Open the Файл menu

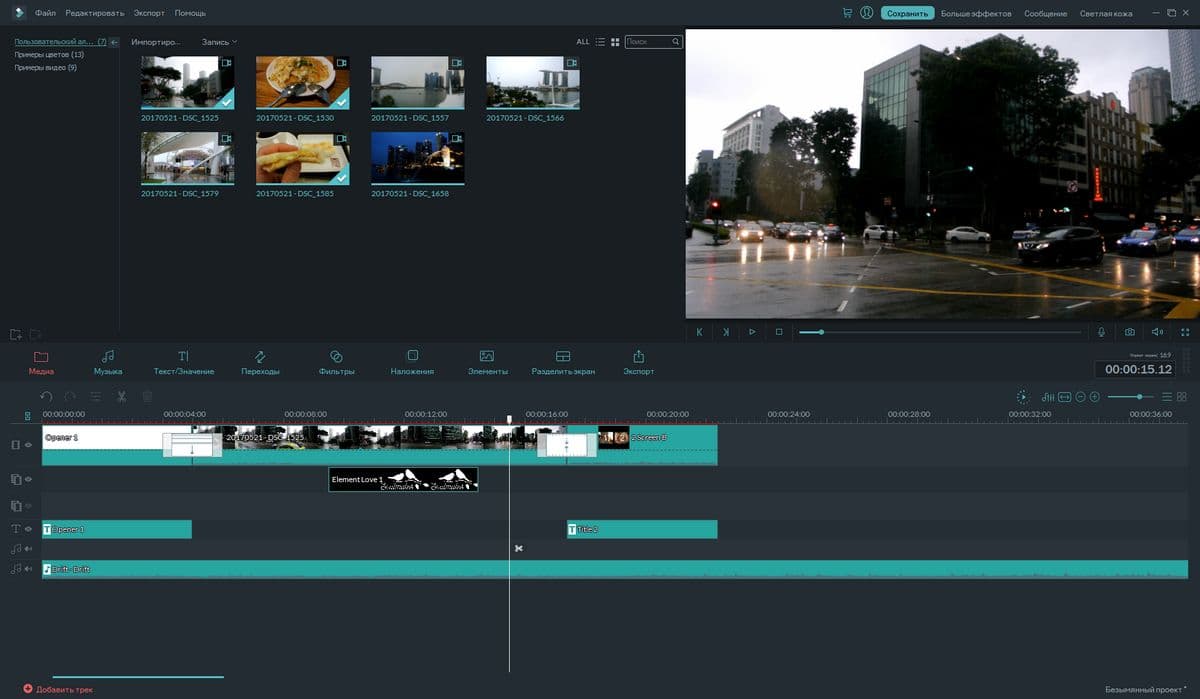(x=45, y=13)
